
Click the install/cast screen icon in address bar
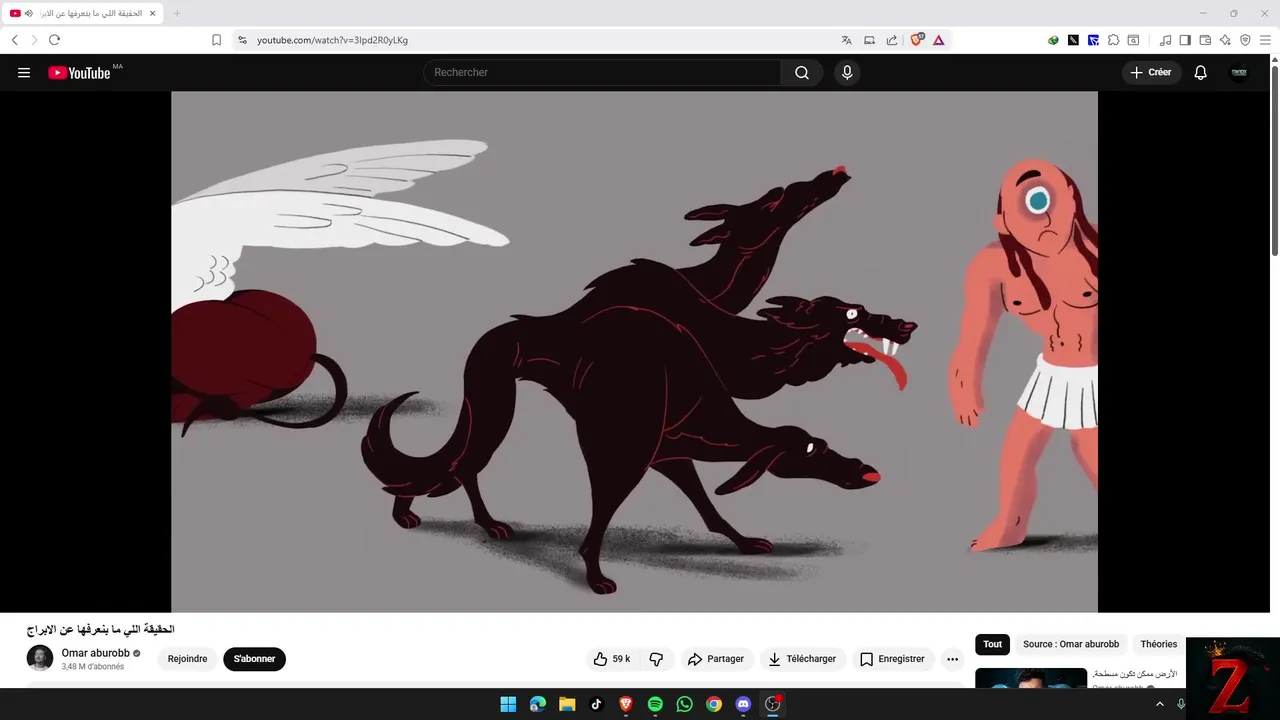(869, 40)
